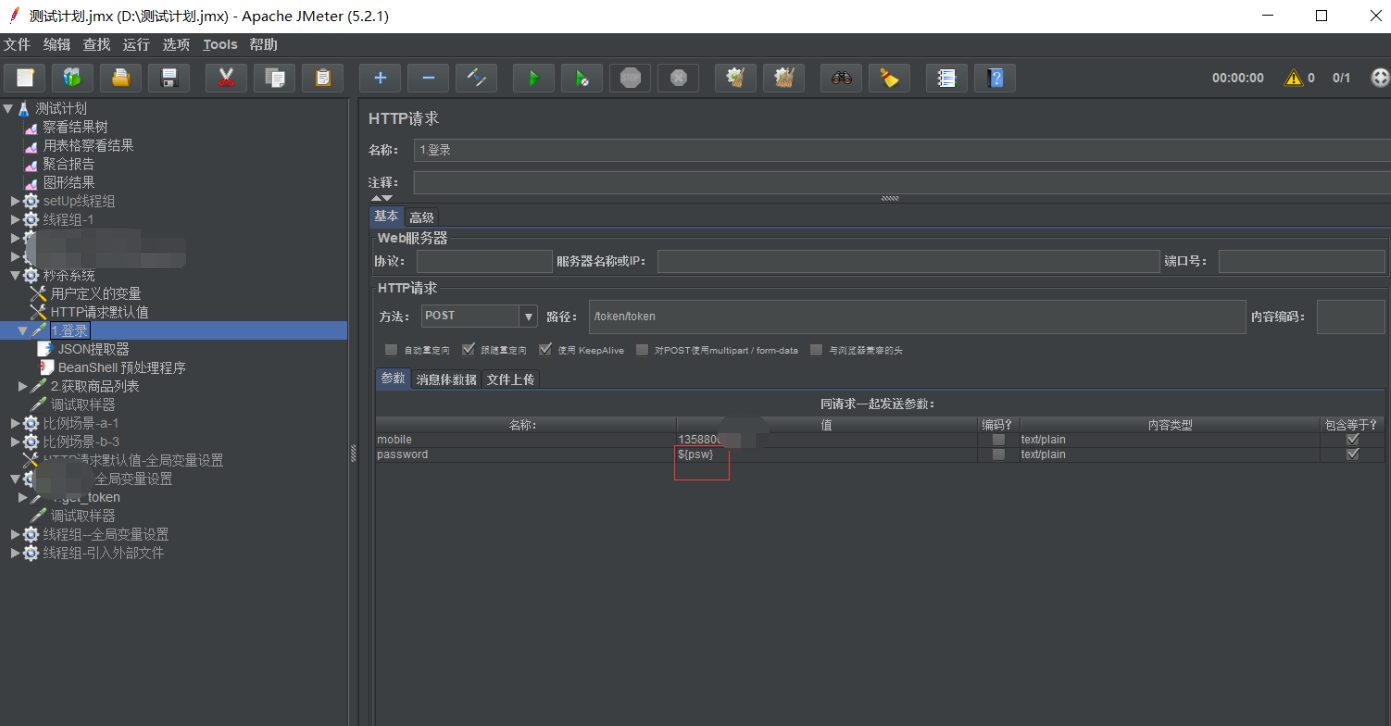
Task: Expand the 比例场景-a-1 node
Action: pos(15,423)
